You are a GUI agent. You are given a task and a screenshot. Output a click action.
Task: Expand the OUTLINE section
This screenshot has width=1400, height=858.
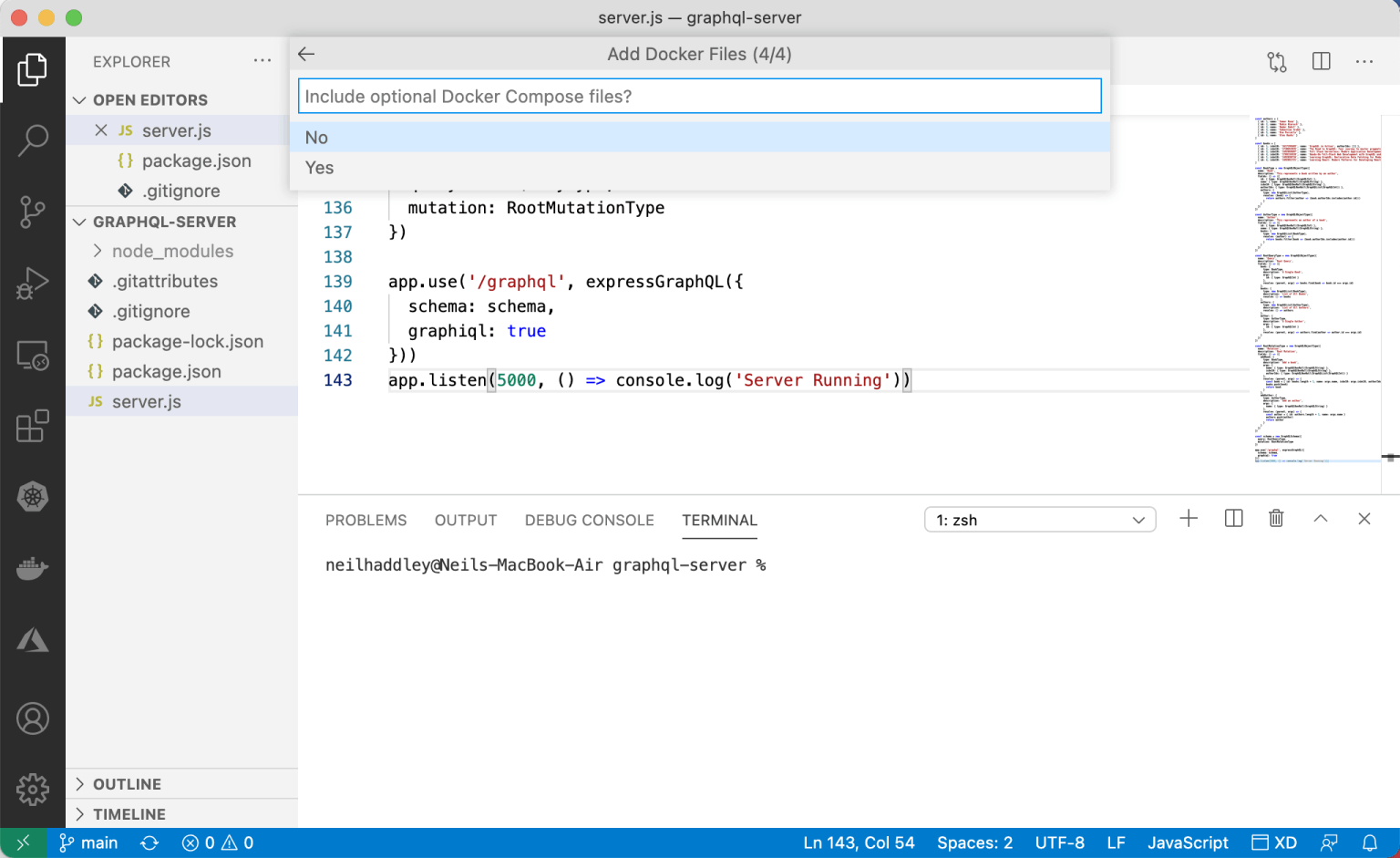click(x=127, y=784)
